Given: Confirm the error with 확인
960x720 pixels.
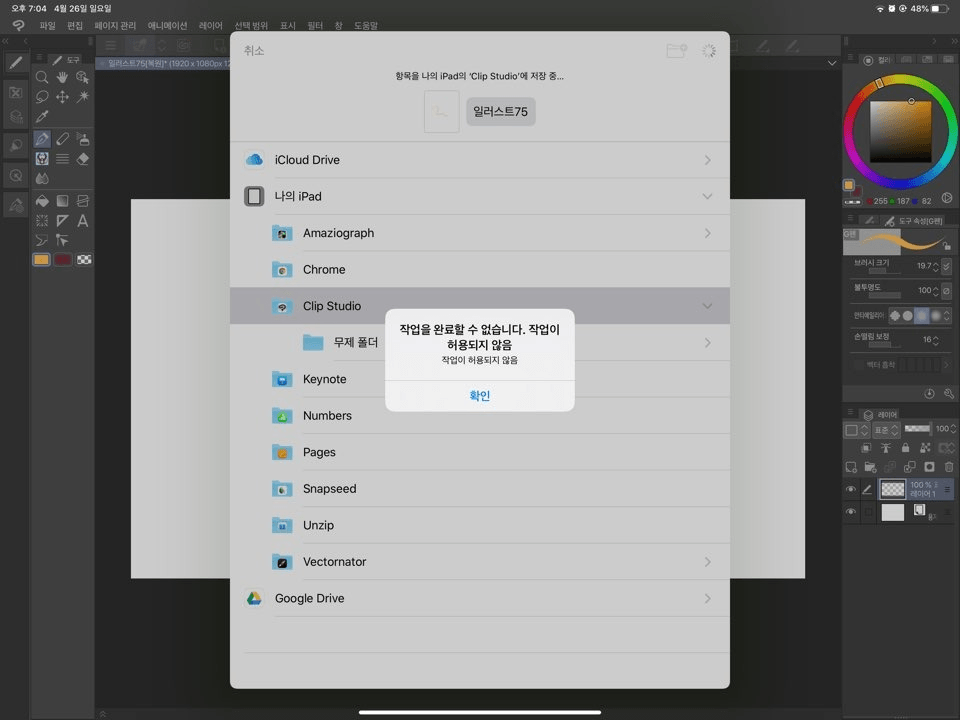Looking at the screenshot, I should click(479, 396).
